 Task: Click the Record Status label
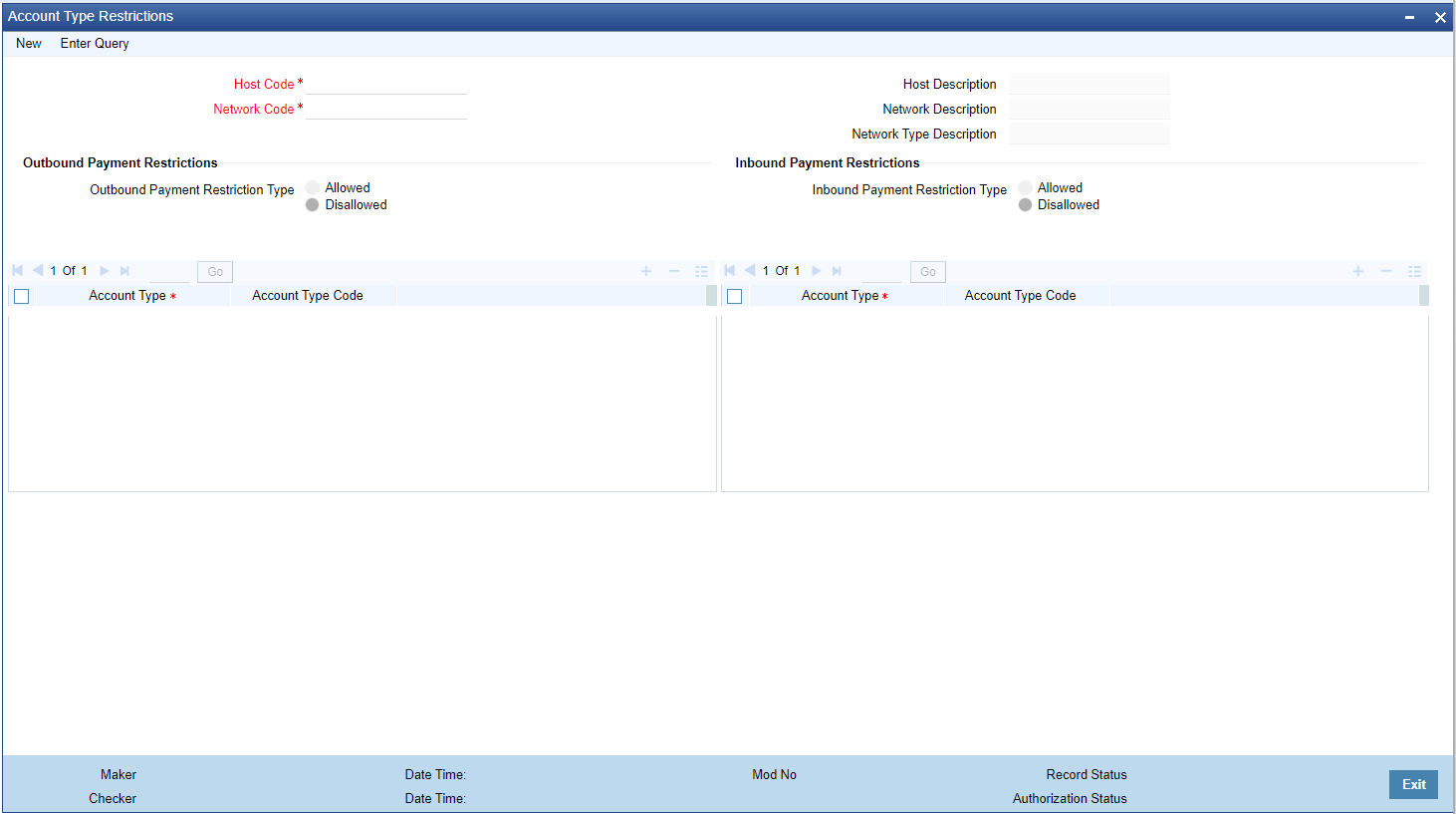click(x=1087, y=775)
